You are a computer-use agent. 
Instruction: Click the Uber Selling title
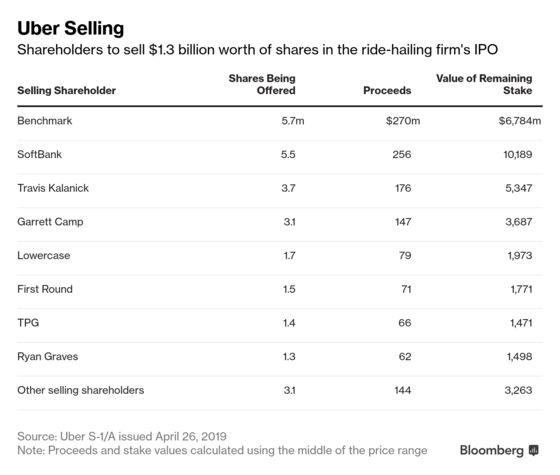(x=71, y=29)
